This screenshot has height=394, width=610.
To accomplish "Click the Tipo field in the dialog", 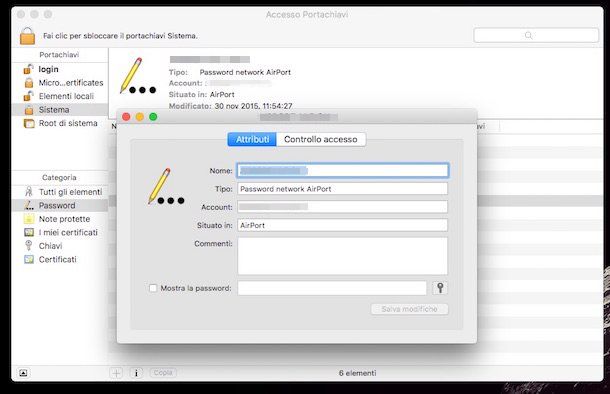I will coord(342,189).
